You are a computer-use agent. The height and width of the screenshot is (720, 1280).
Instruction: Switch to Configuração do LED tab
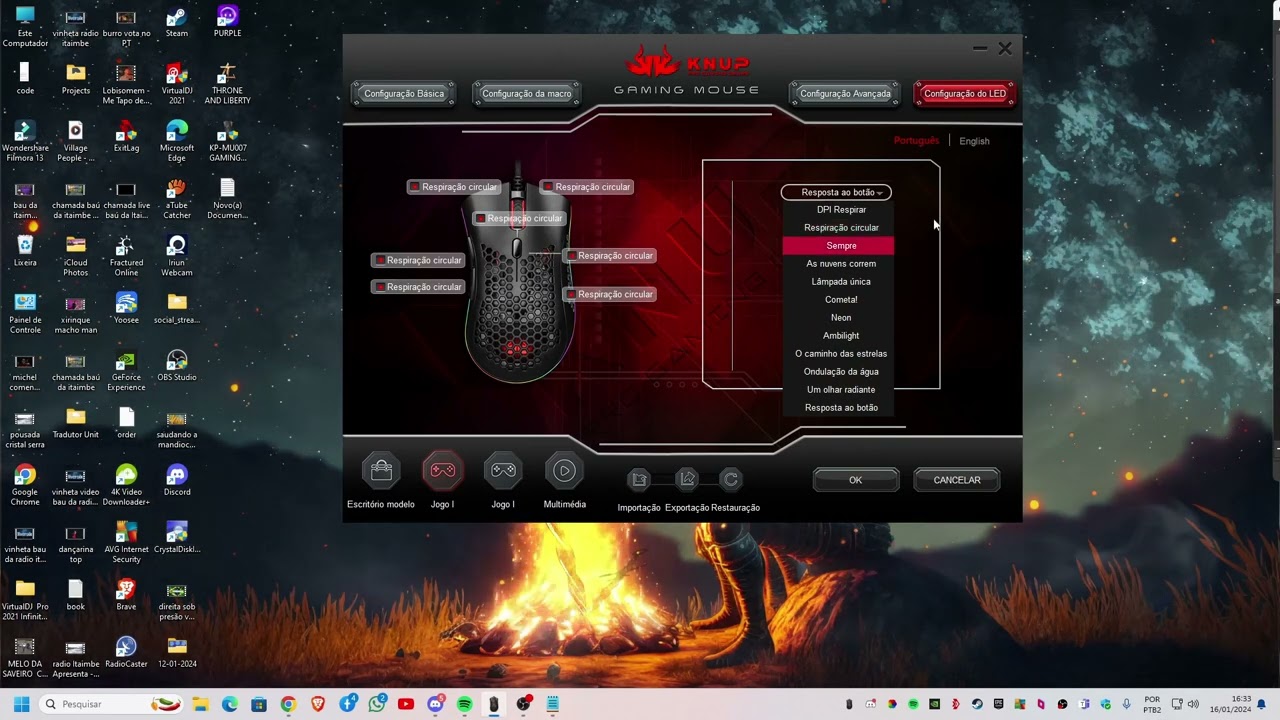(965, 94)
